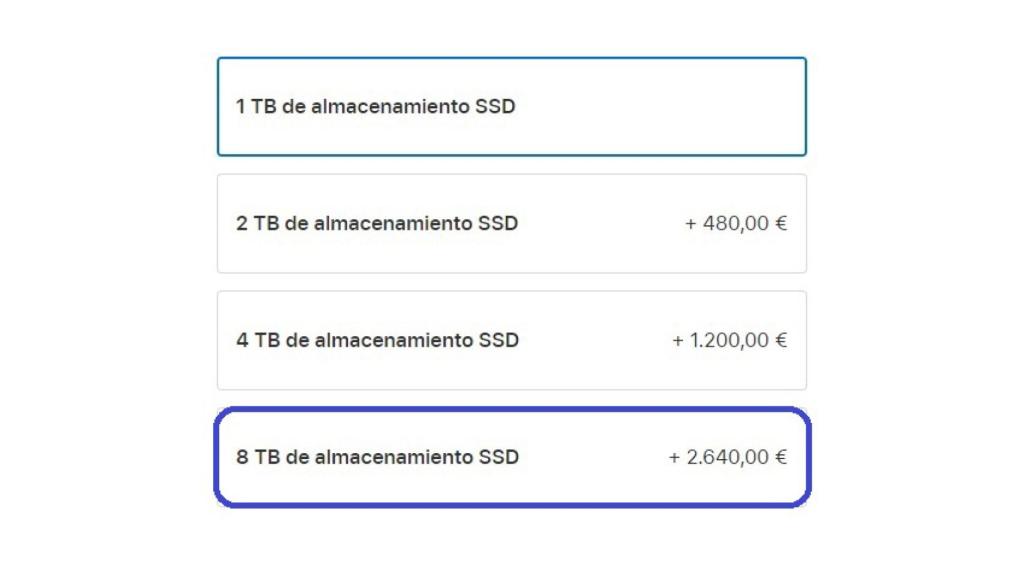Choose 2 TB de almacenamiento SSD

(511, 223)
